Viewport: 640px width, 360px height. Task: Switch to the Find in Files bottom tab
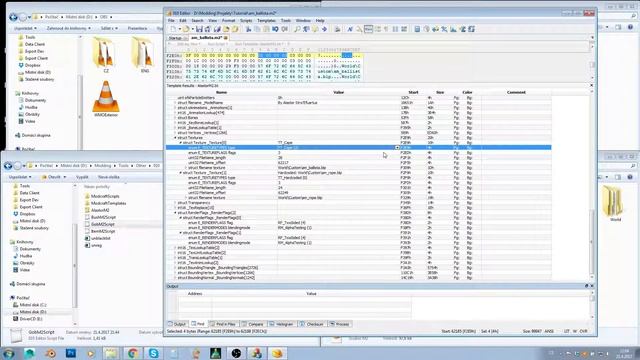223,324
